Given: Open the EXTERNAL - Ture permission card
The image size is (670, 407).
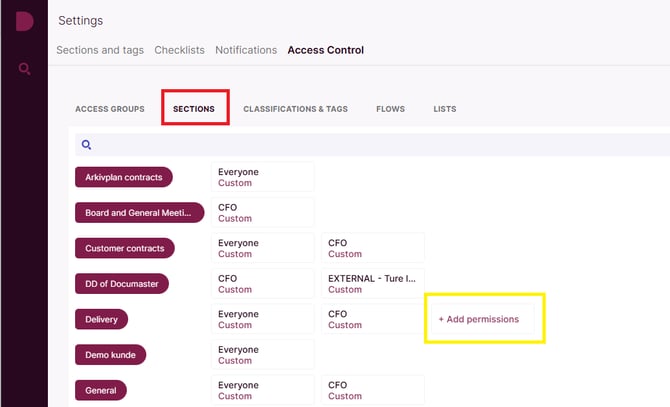Looking at the screenshot, I should point(373,284).
